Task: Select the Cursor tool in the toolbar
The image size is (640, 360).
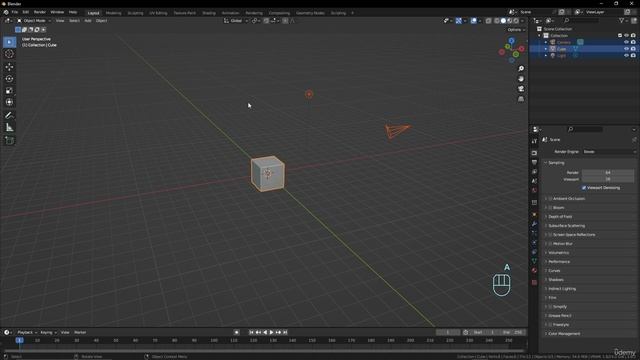Action: point(9,54)
